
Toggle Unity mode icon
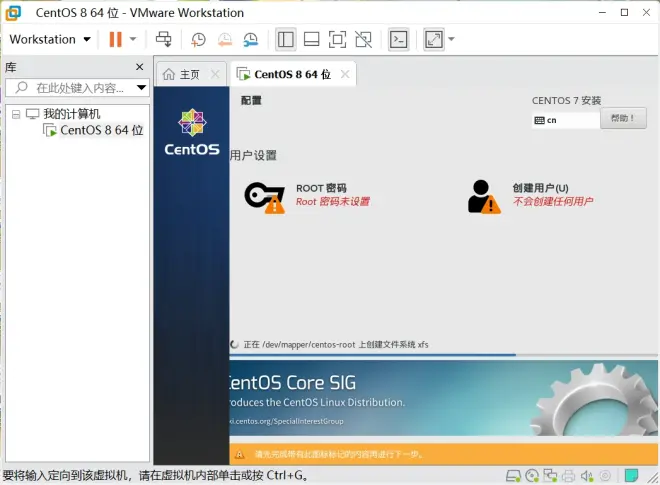point(363,40)
